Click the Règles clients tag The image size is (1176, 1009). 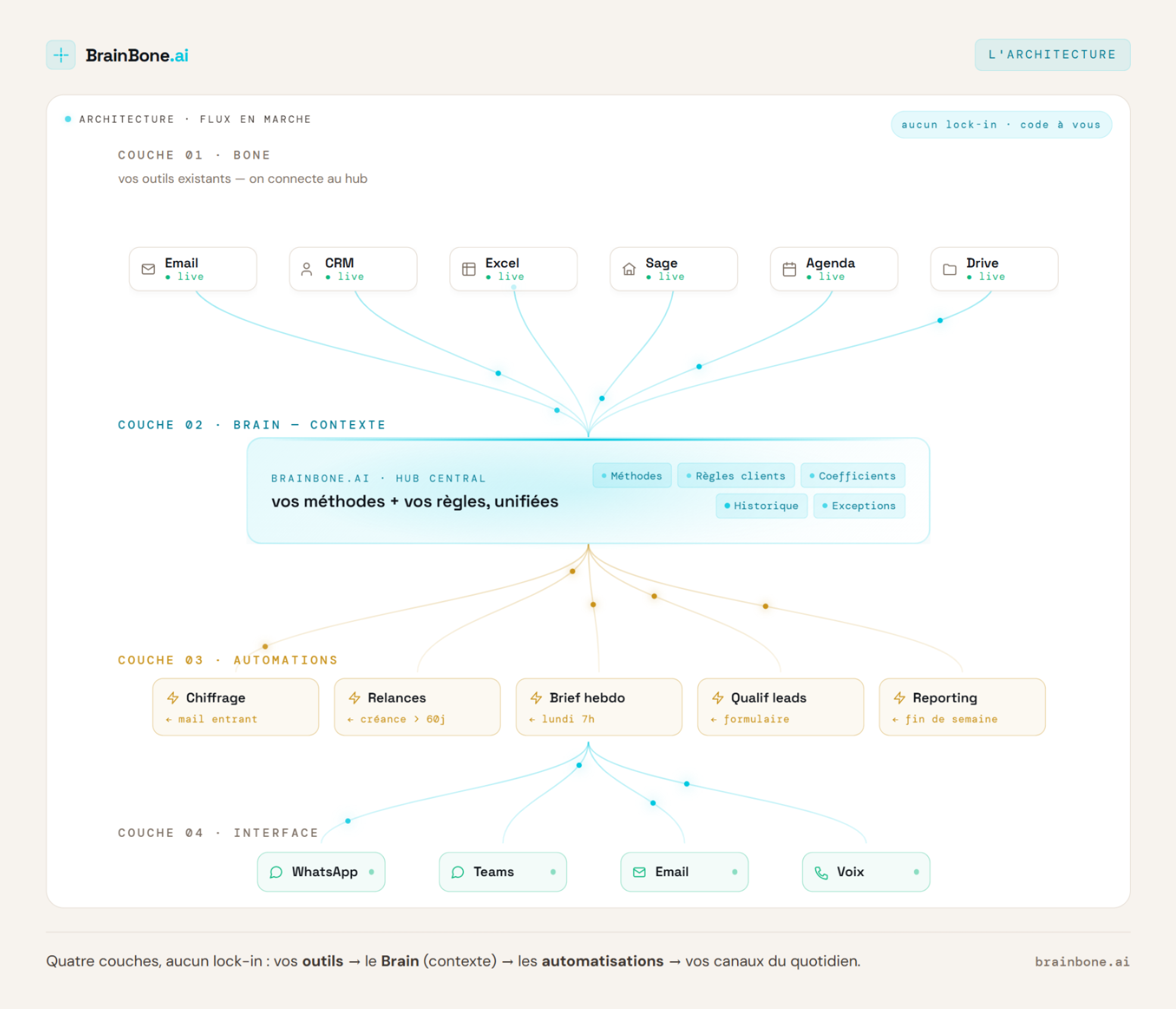[736, 476]
